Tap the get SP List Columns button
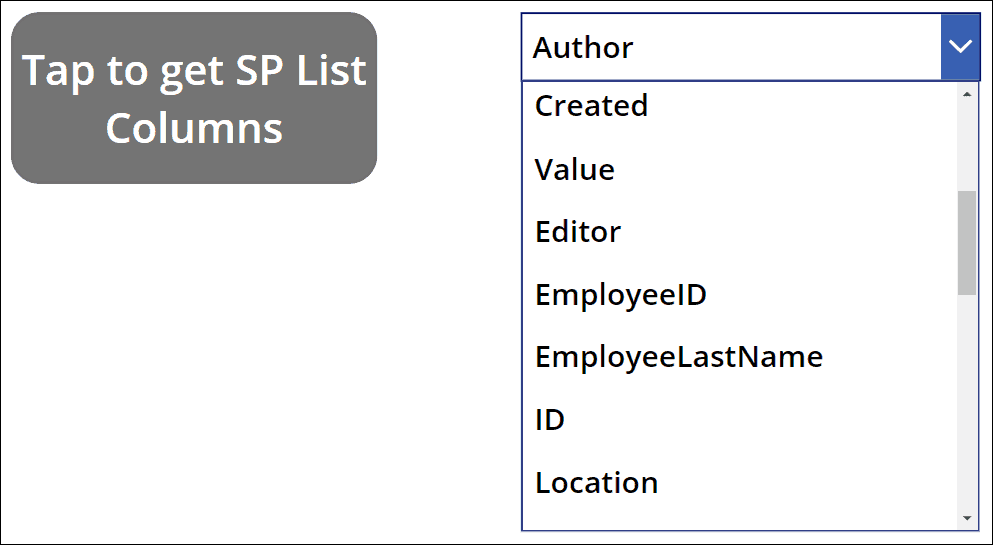This screenshot has width=993, height=545. click(194, 98)
